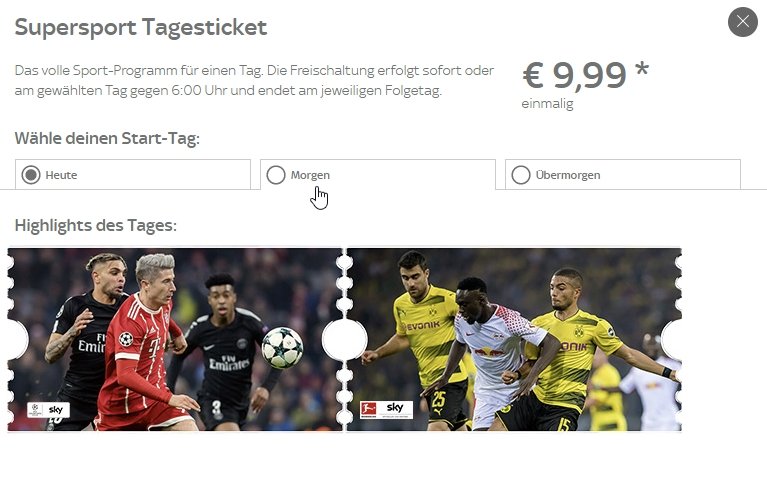
Task: Select the Heute radio button
Action: (x=31, y=175)
